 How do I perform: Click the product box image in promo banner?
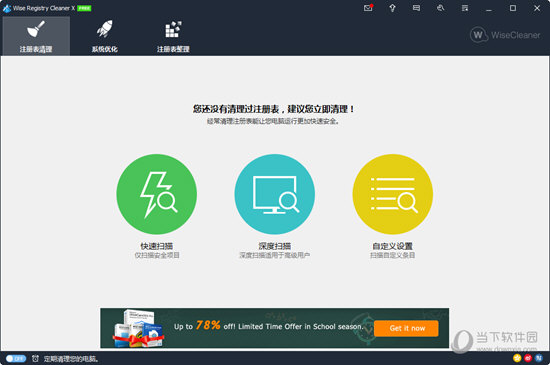(x=139, y=329)
